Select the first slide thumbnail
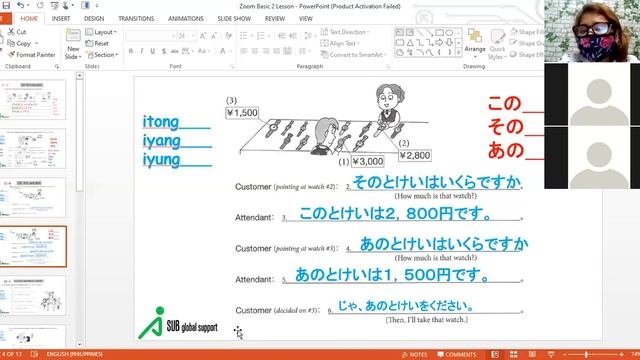Viewport: 640px width, 360px height. 33,99
